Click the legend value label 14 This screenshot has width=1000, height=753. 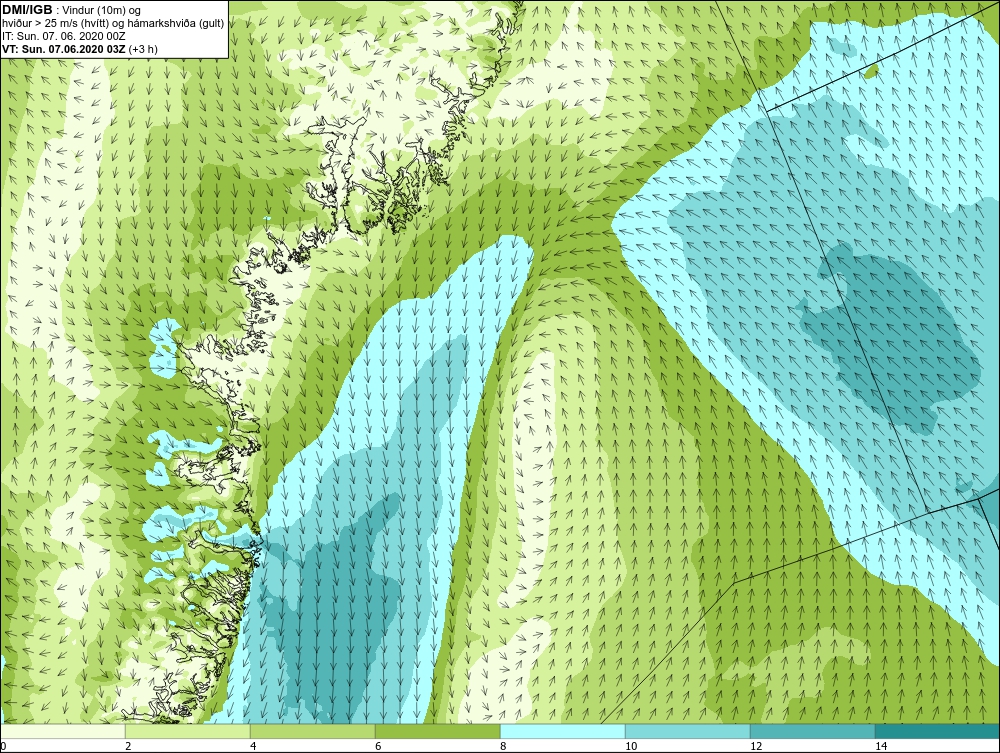881,746
